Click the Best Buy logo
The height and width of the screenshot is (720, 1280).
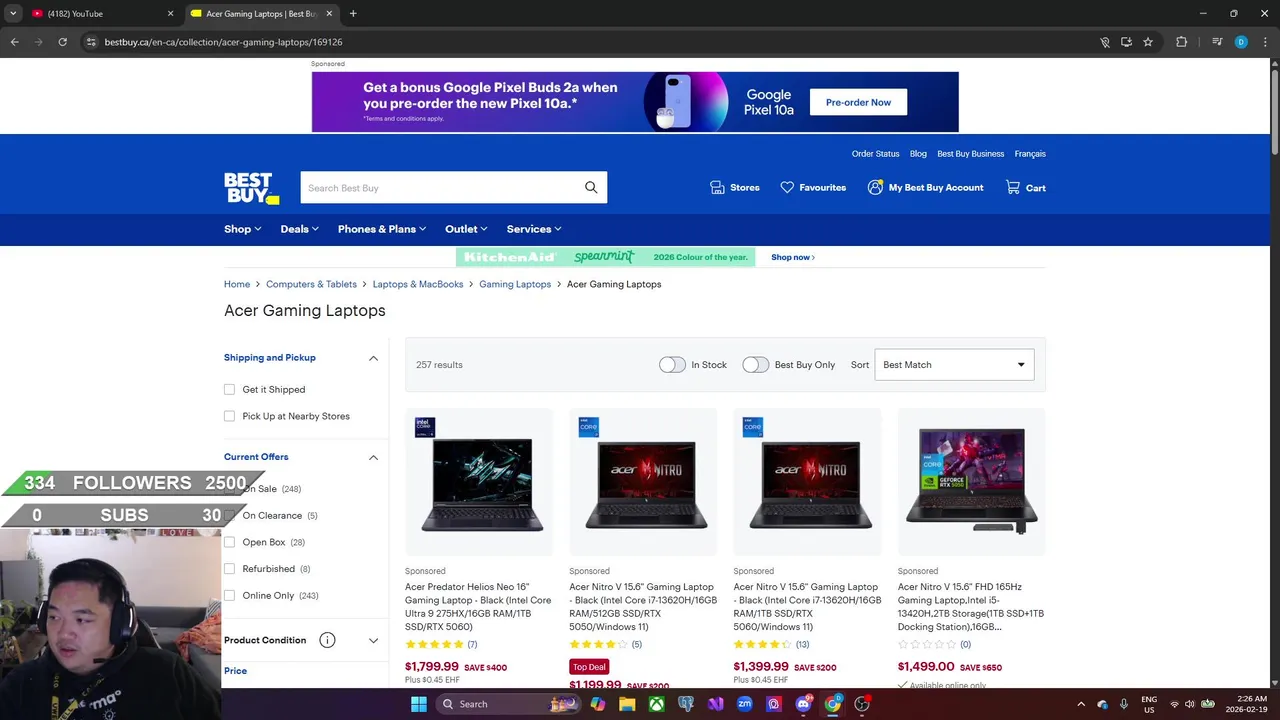coord(251,188)
